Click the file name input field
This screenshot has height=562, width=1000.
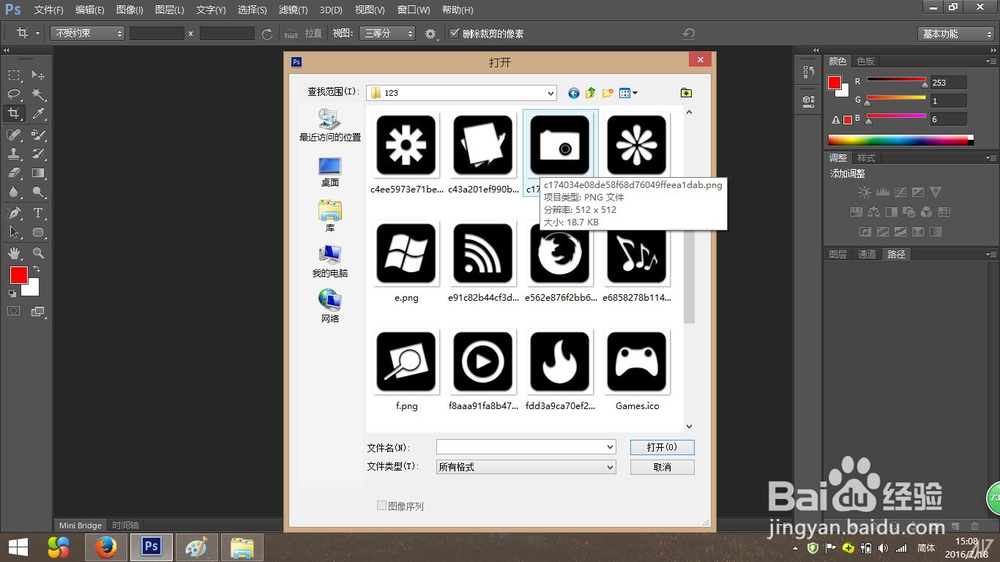click(x=520, y=447)
